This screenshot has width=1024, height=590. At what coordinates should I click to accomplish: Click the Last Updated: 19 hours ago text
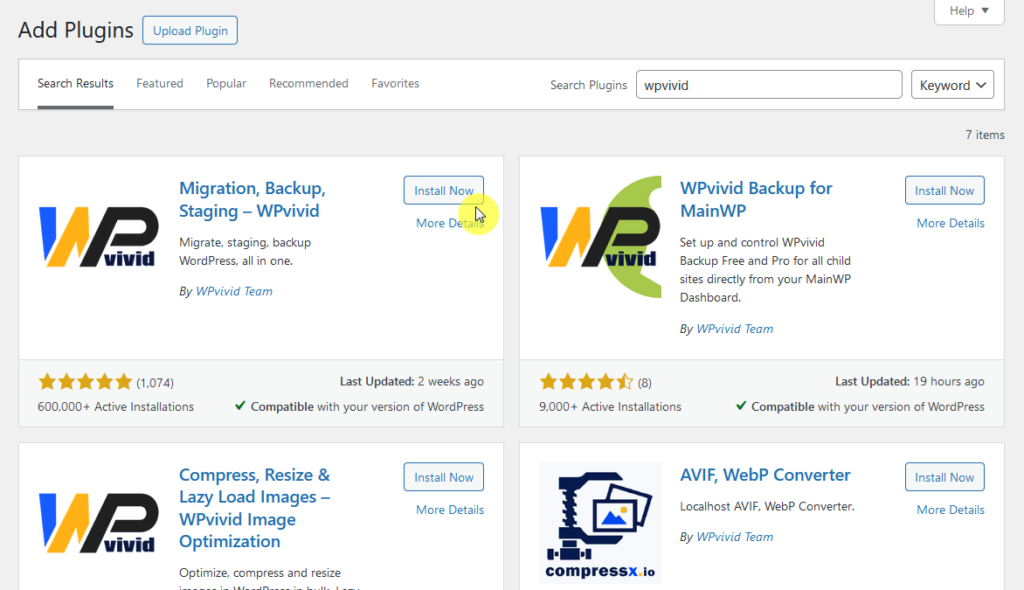910,381
